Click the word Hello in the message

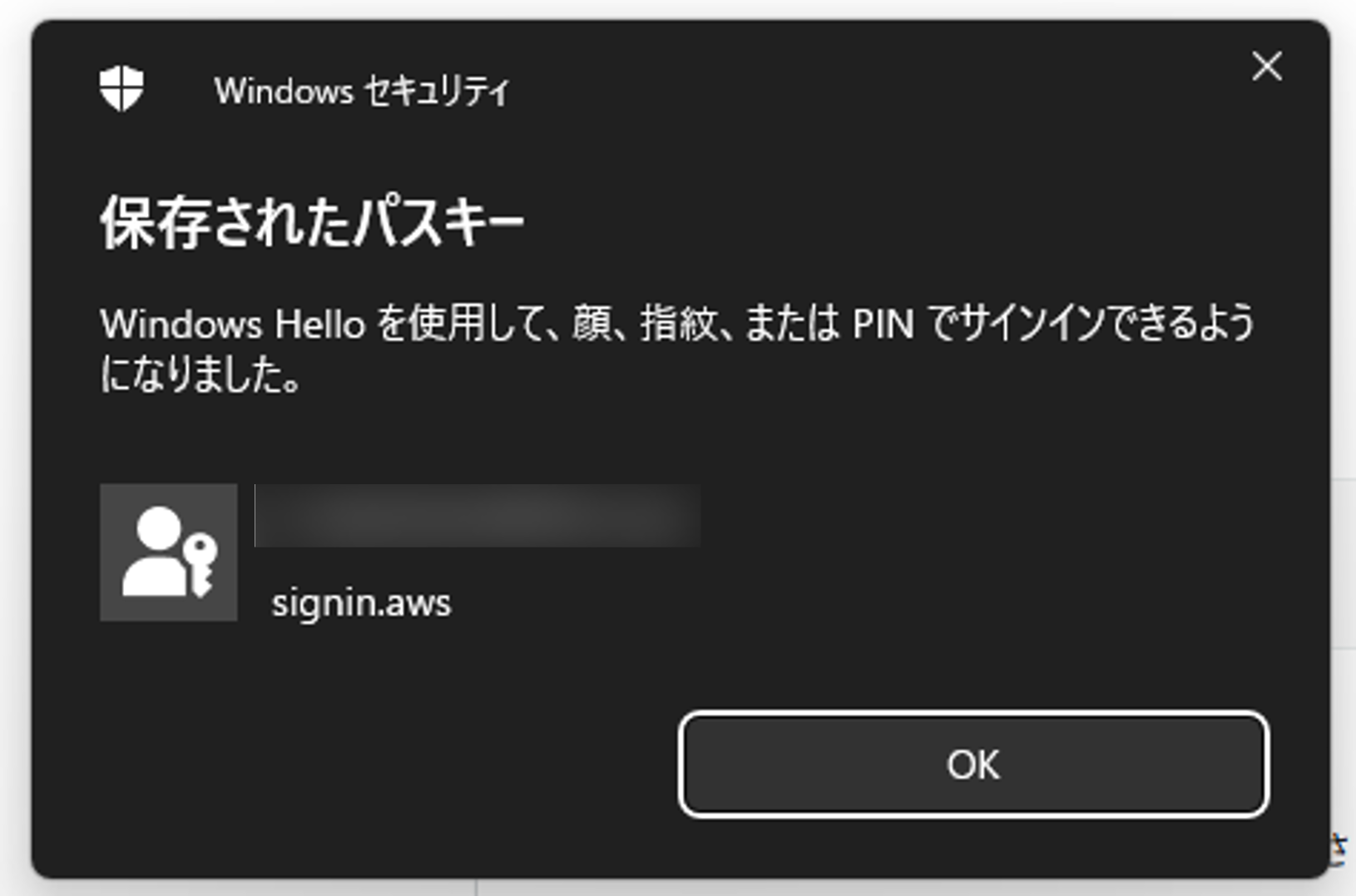tap(320, 324)
